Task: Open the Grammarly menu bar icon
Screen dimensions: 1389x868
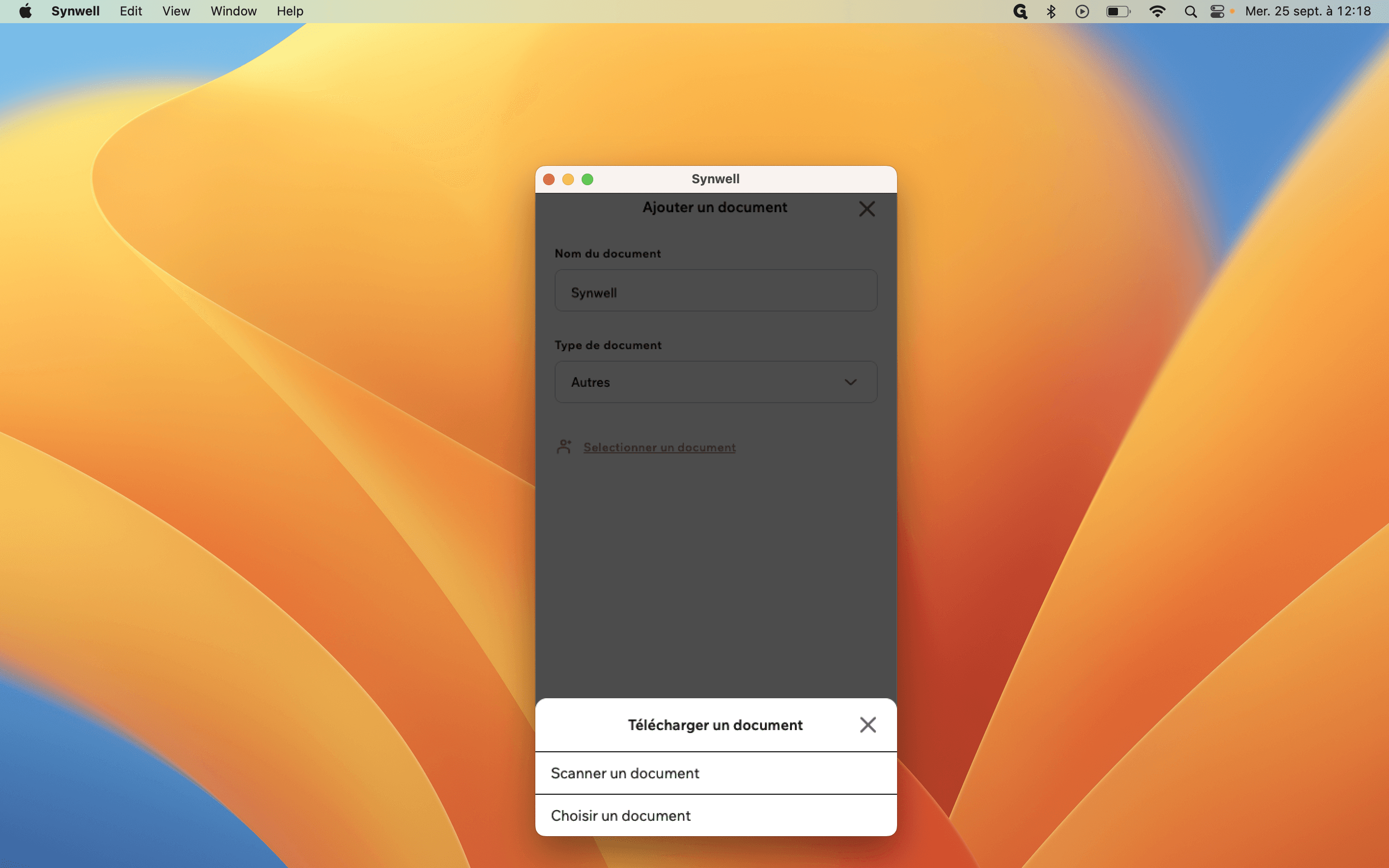Action: tap(1020, 12)
